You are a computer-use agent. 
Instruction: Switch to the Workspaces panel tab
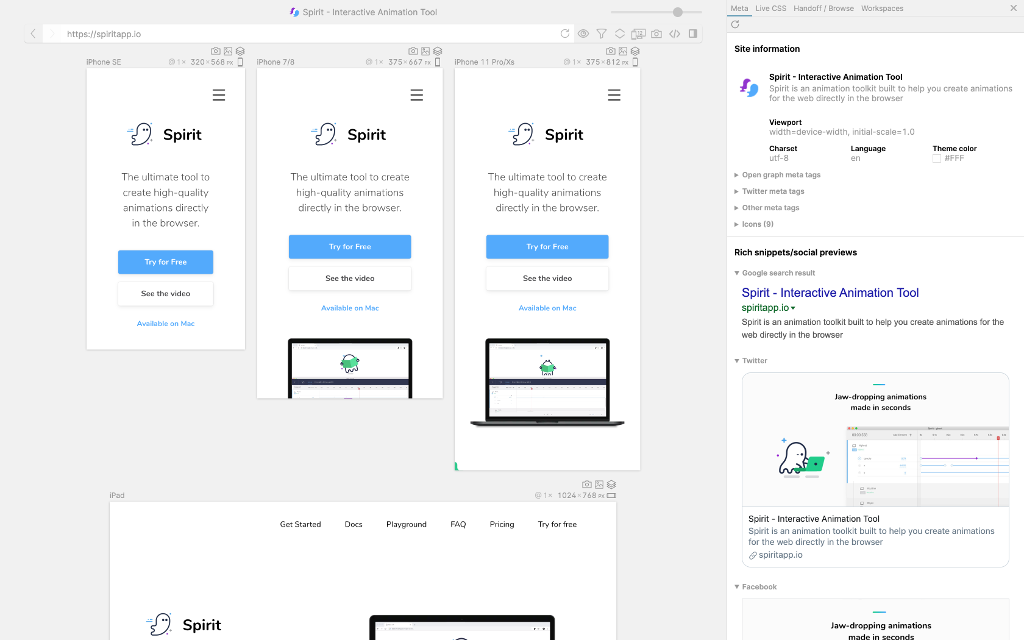[x=882, y=8]
